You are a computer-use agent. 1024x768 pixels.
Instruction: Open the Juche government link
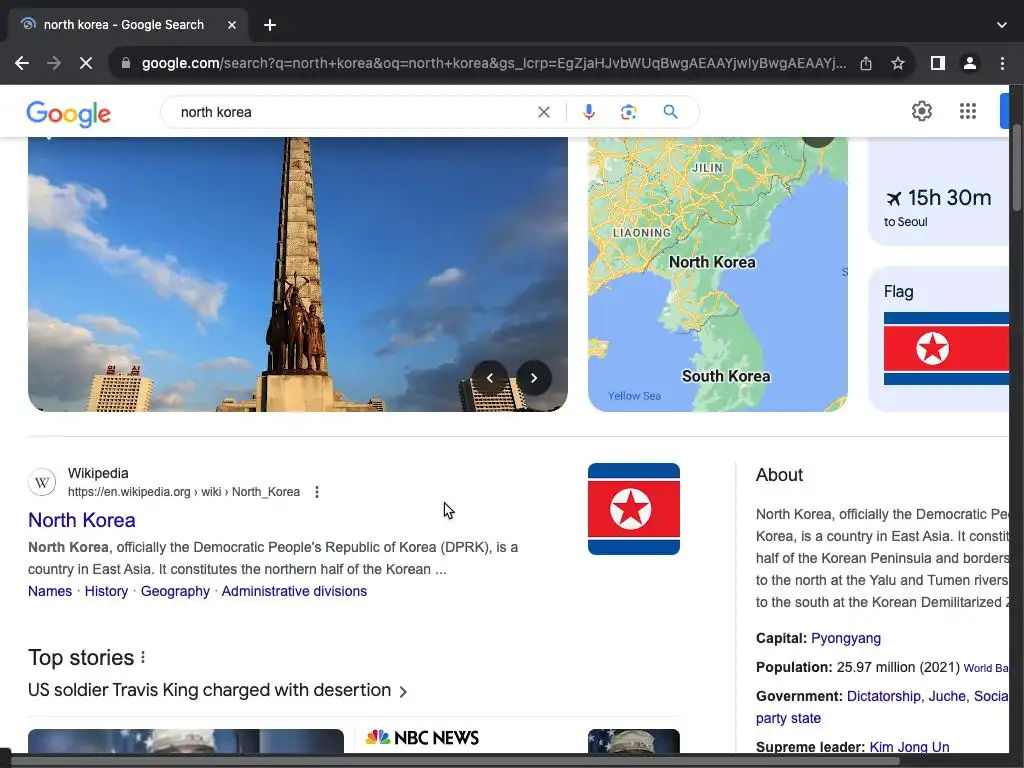point(947,696)
